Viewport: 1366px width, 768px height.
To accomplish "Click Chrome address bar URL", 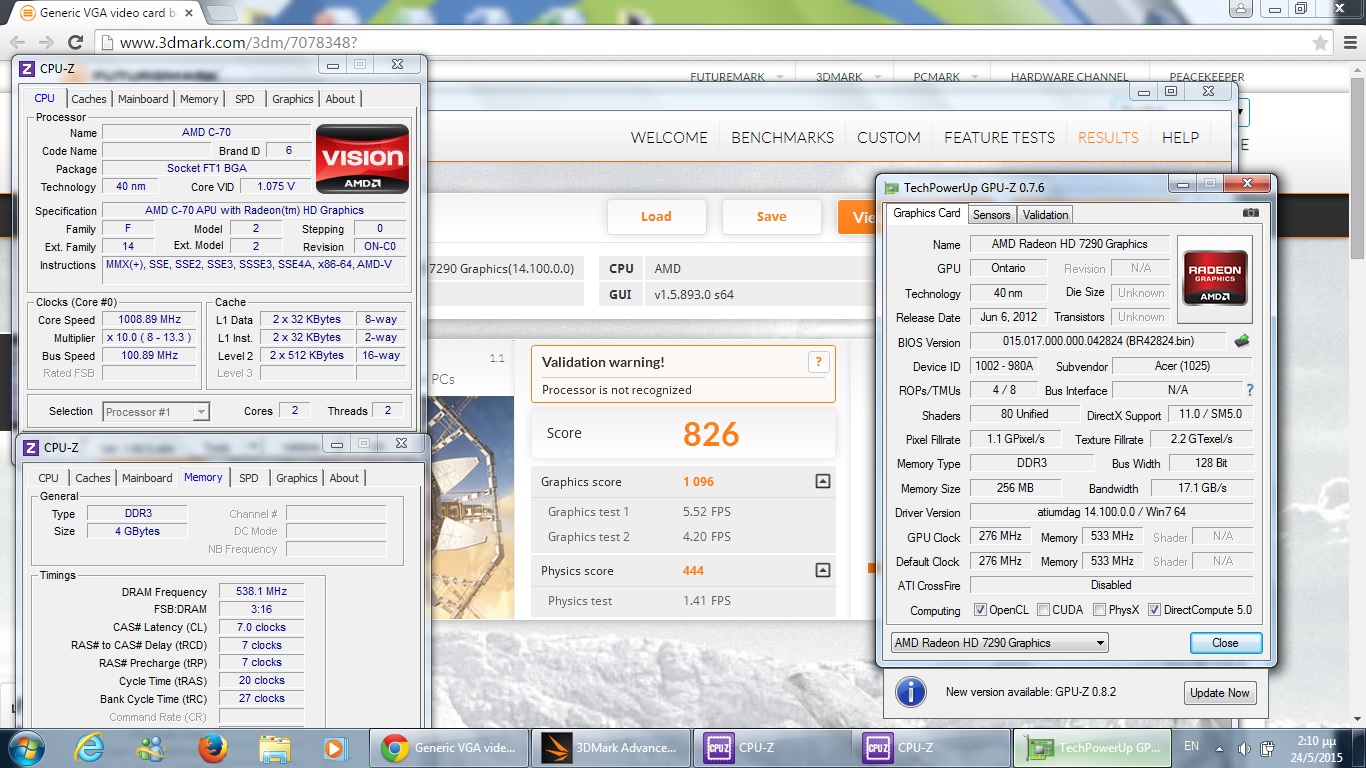I will pos(238,43).
